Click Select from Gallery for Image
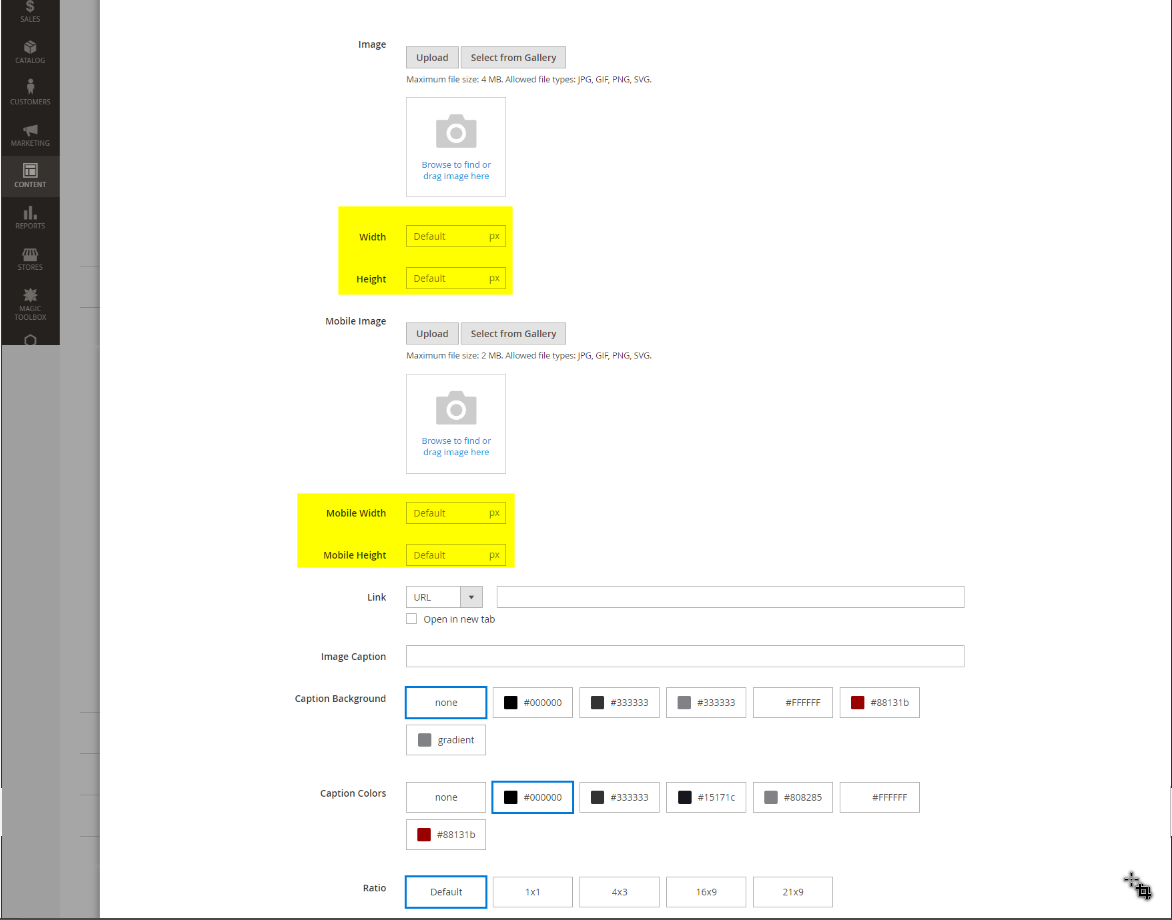Image resolution: width=1172 pixels, height=920 pixels. point(513,58)
